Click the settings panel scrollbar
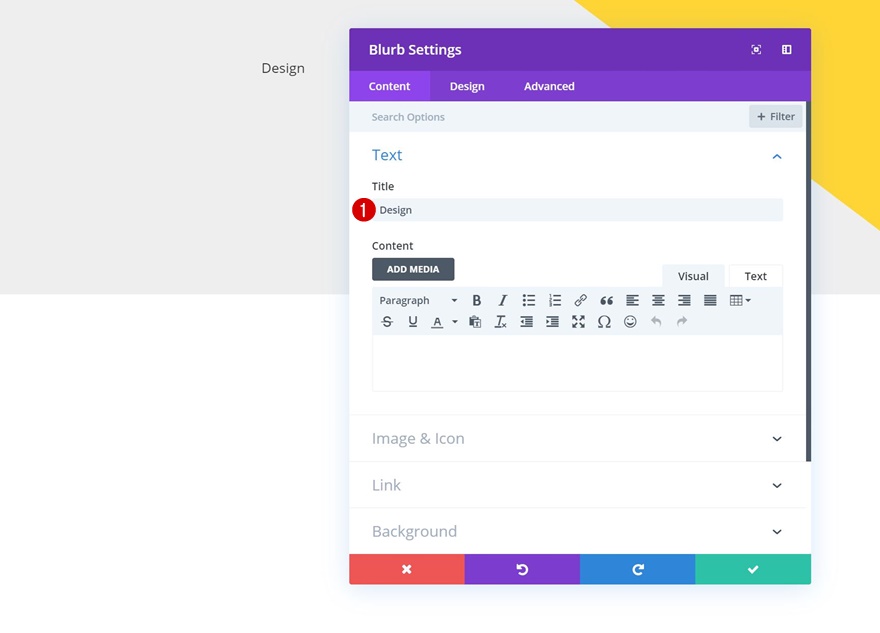Screen dimensions: 880x633 (809, 282)
